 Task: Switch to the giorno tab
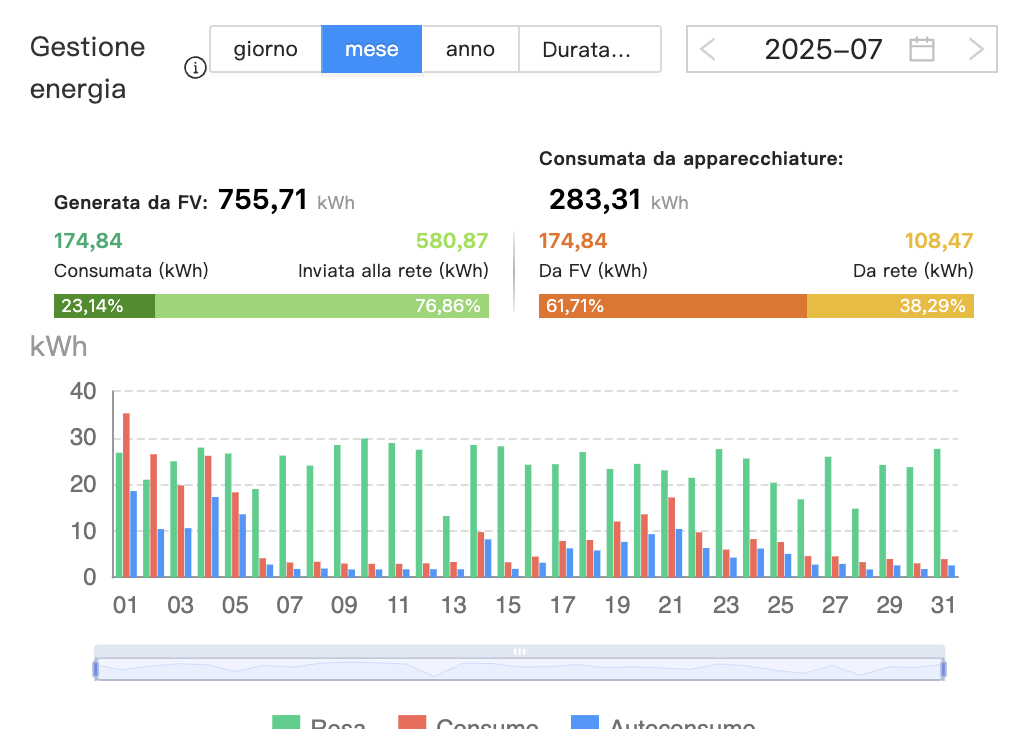point(265,49)
